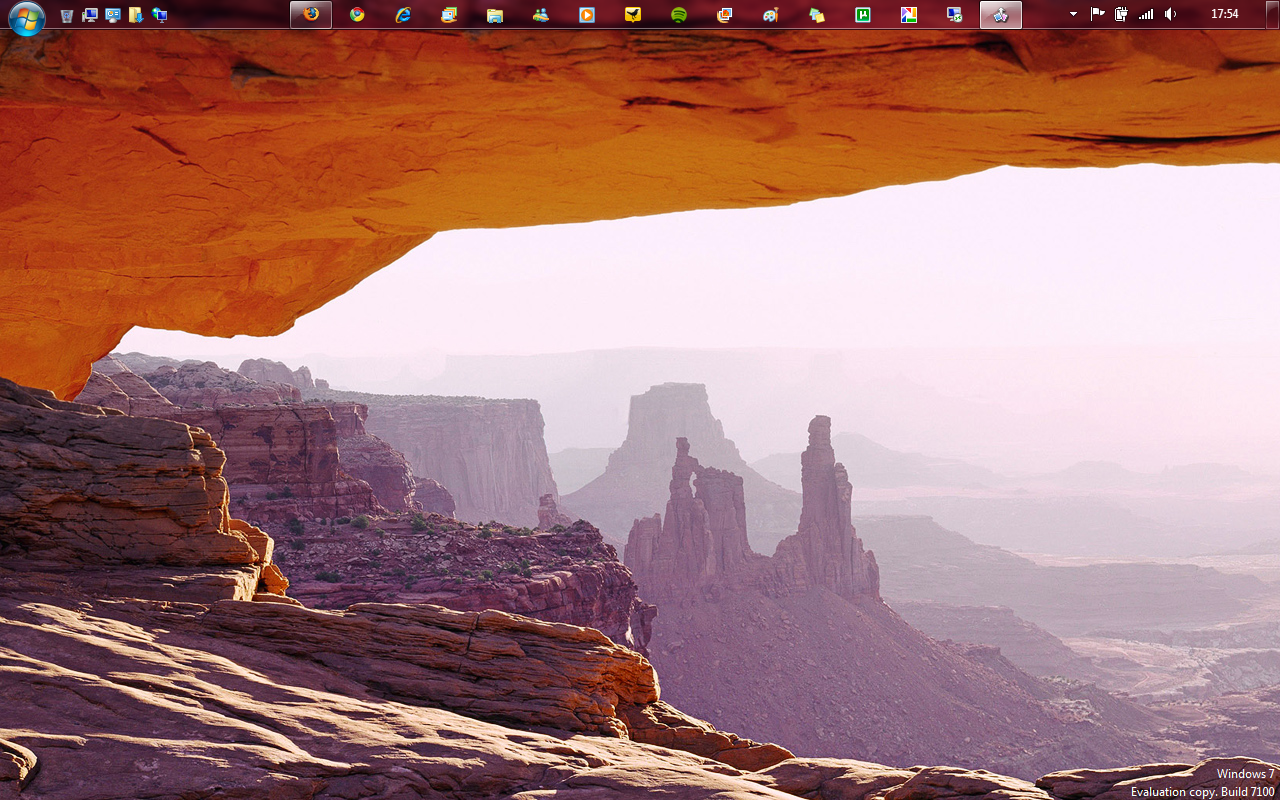
Task: Launch Spotify from the taskbar
Action: [679, 14]
